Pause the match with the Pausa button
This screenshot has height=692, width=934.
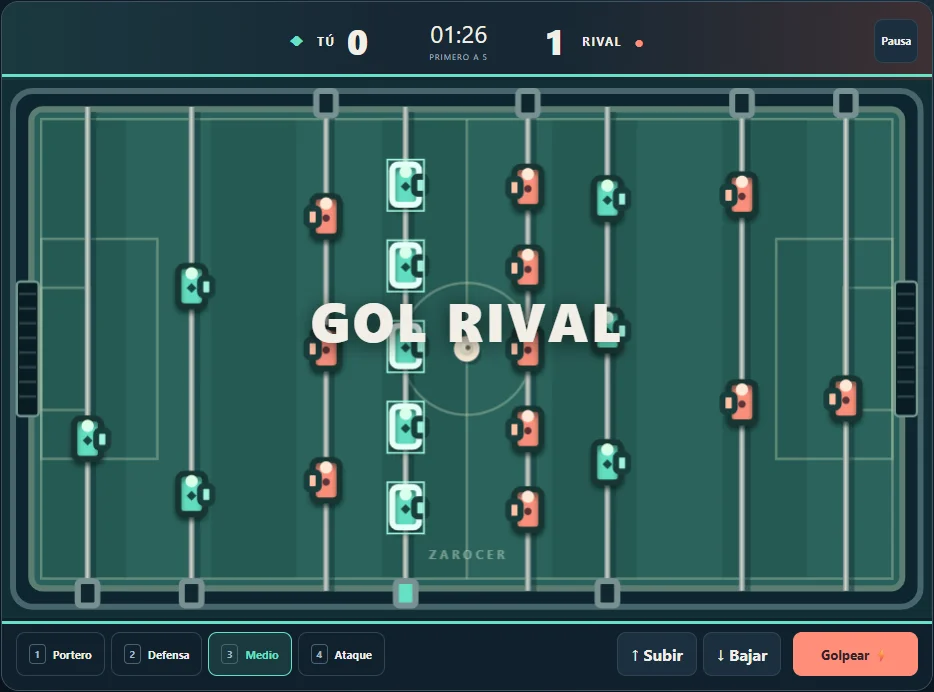(895, 41)
